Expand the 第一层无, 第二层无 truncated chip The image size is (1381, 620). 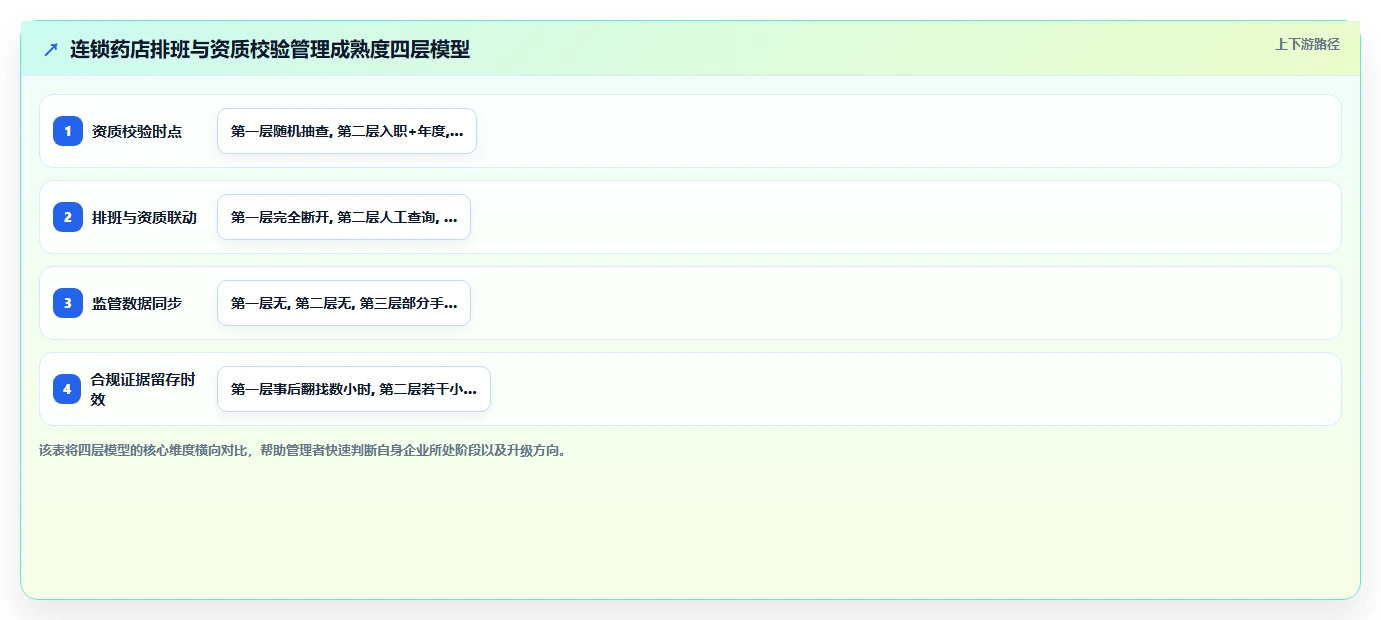coord(344,303)
